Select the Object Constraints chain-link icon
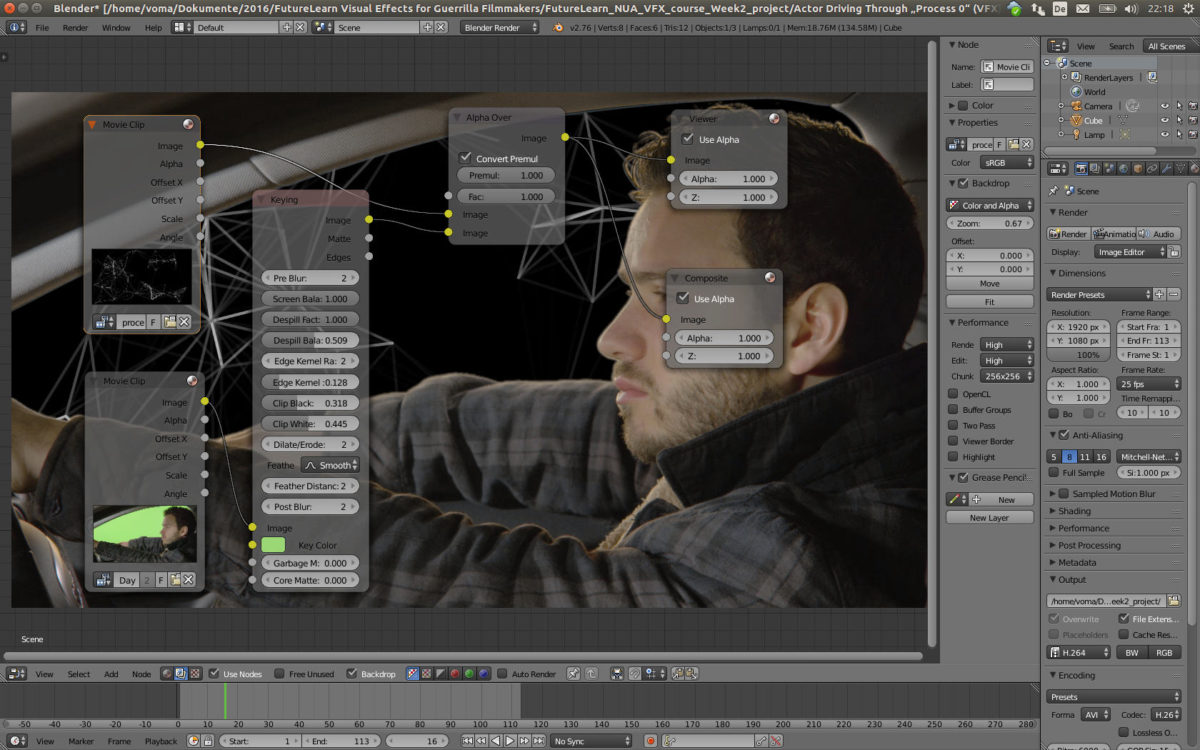 click(x=1151, y=169)
